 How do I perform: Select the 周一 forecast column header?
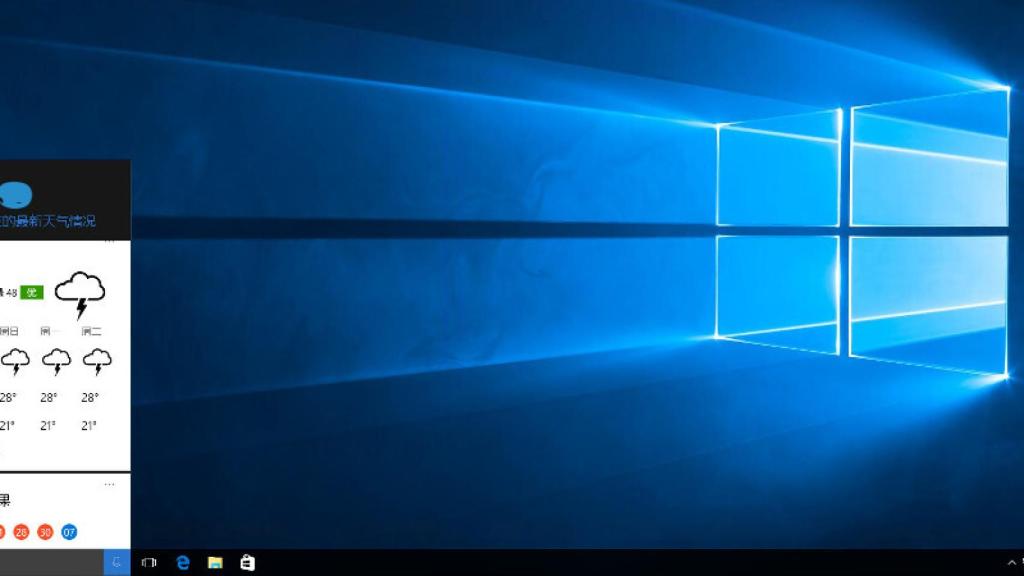[48, 329]
